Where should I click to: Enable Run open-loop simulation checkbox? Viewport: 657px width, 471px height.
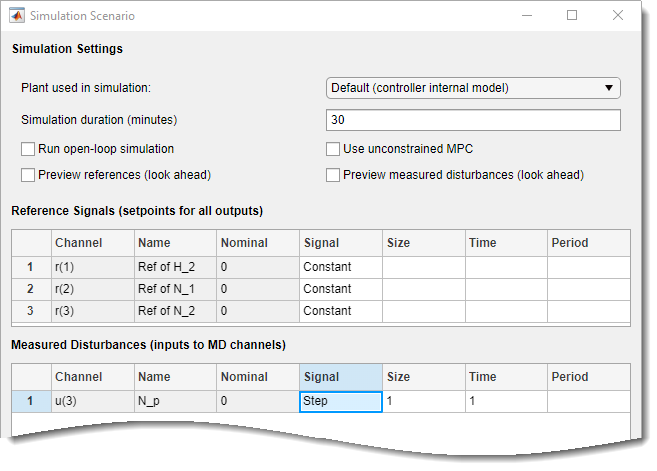tap(28, 149)
